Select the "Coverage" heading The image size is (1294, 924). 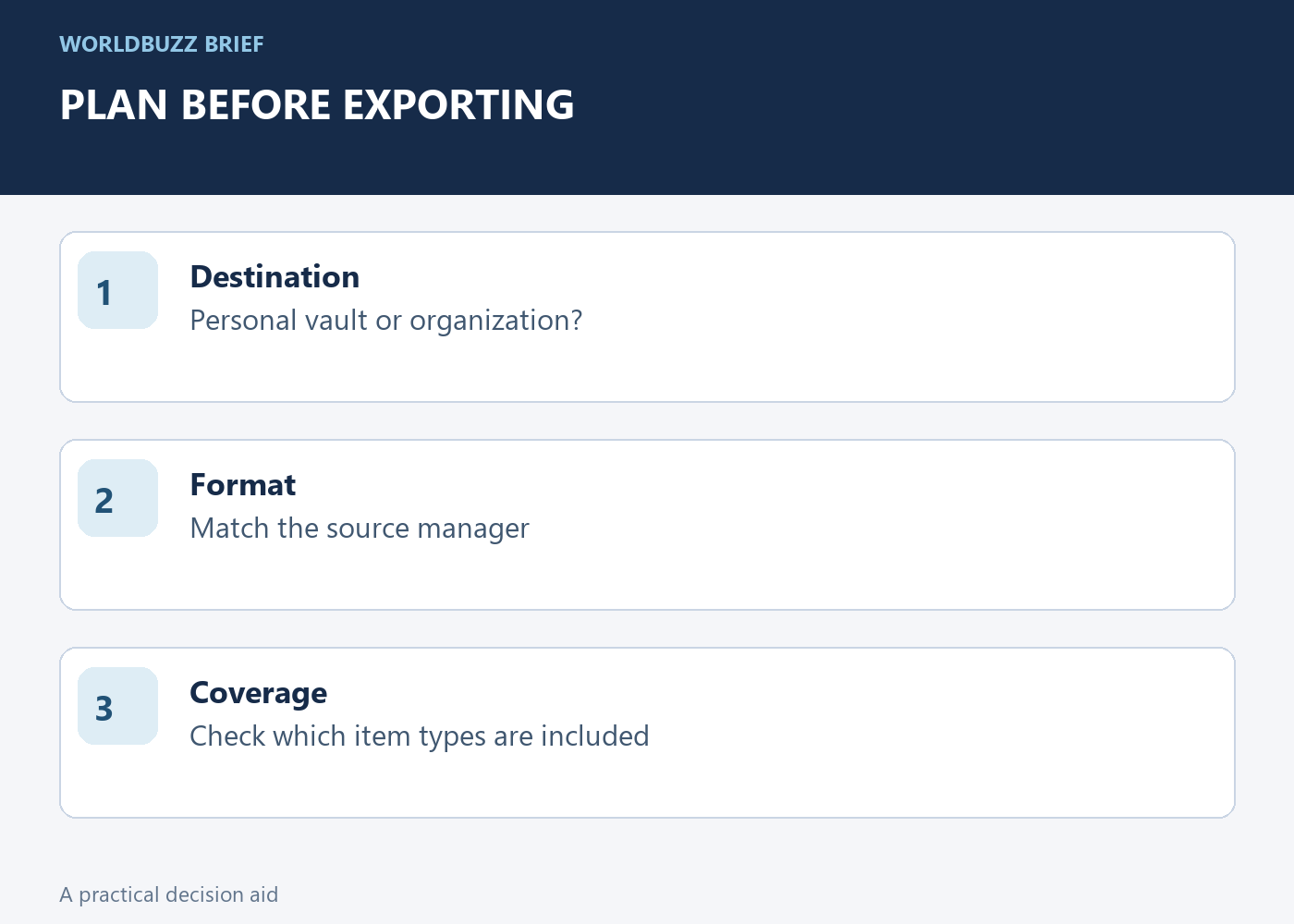pyautogui.click(x=259, y=693)
